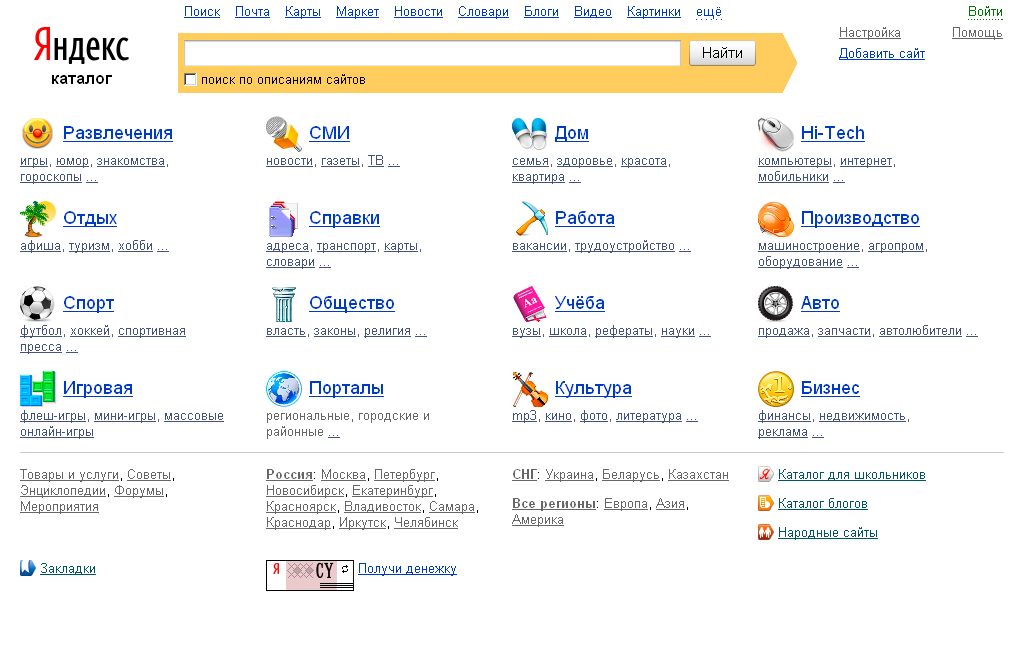
Task: Open Блоги in top navigation
Action: 541,12
